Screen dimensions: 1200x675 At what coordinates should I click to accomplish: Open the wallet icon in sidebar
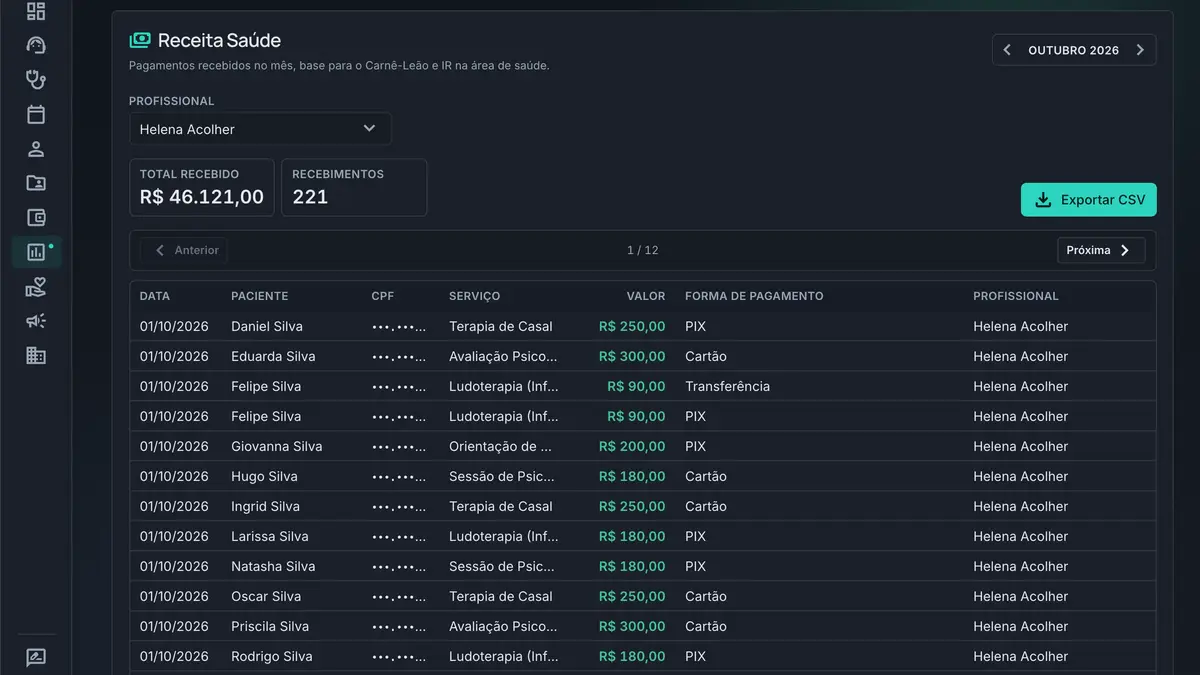click(x=36, y=218)
